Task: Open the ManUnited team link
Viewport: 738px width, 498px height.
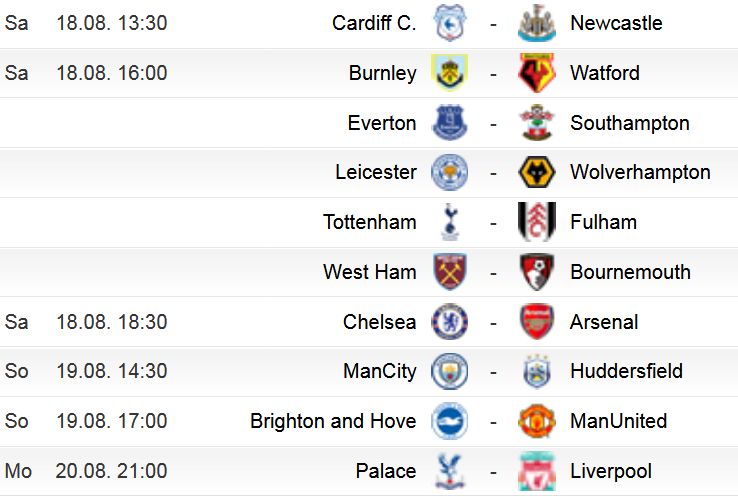Action: (x=618, y=421)
